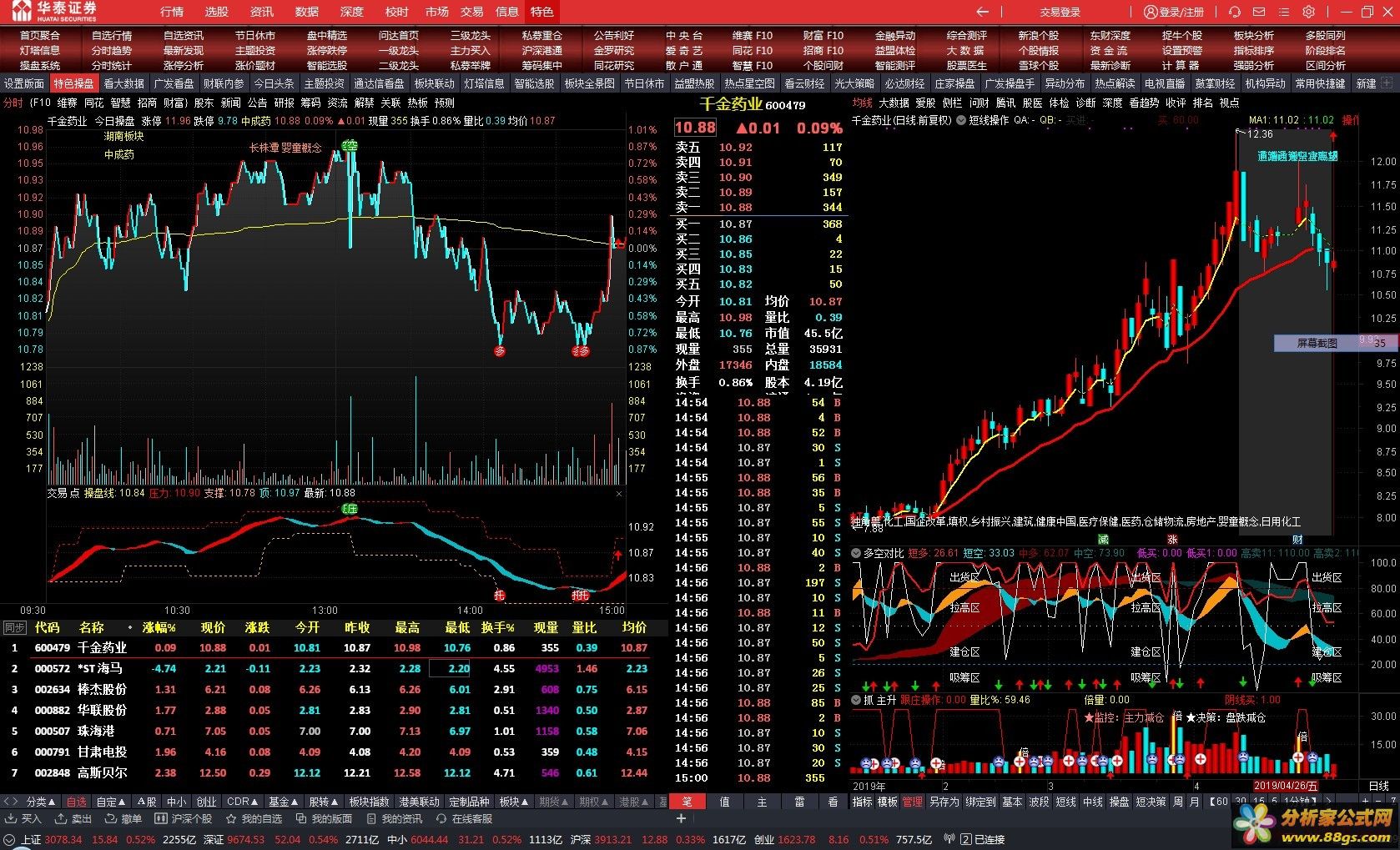Viewport: 1400px width, 850px height.
Task: Switch tick panel to 雷 view
Action: coord(798,802)
